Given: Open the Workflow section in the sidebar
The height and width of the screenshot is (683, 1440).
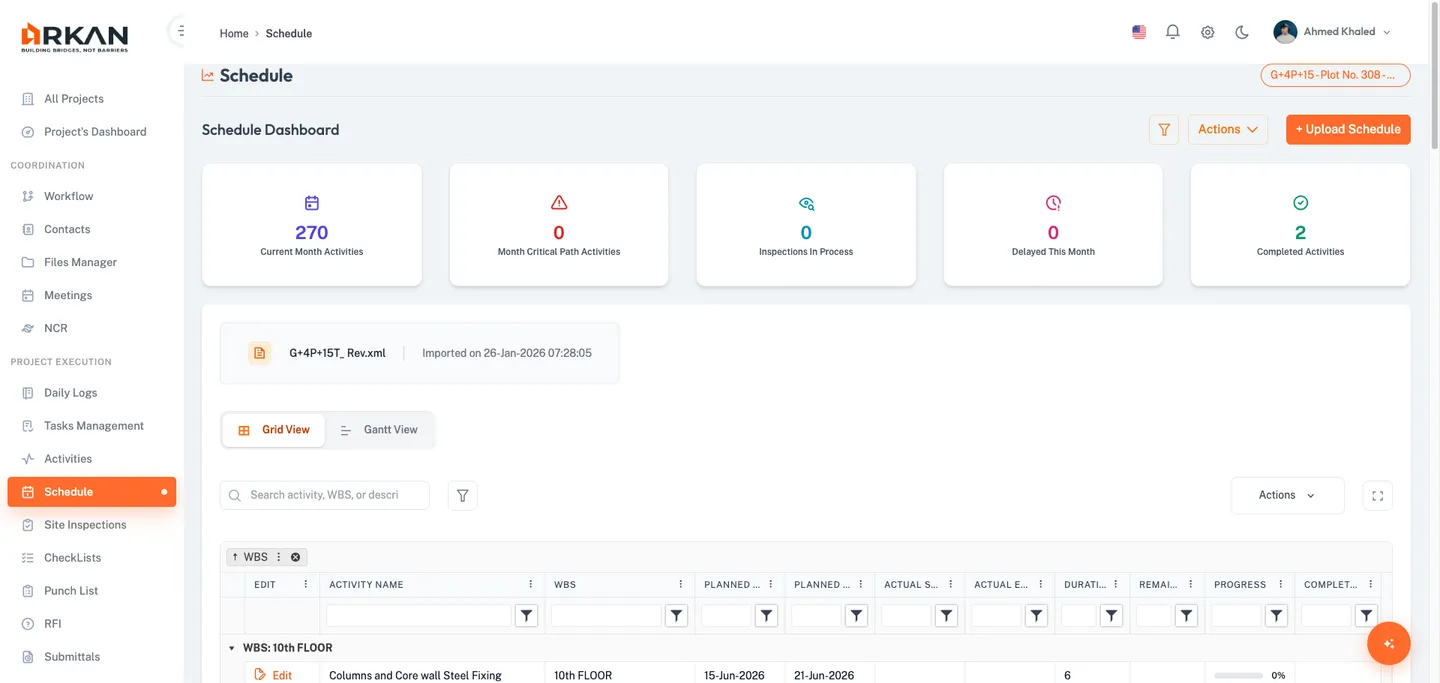Looking at the screenshot, I should [x=67, y=195].
